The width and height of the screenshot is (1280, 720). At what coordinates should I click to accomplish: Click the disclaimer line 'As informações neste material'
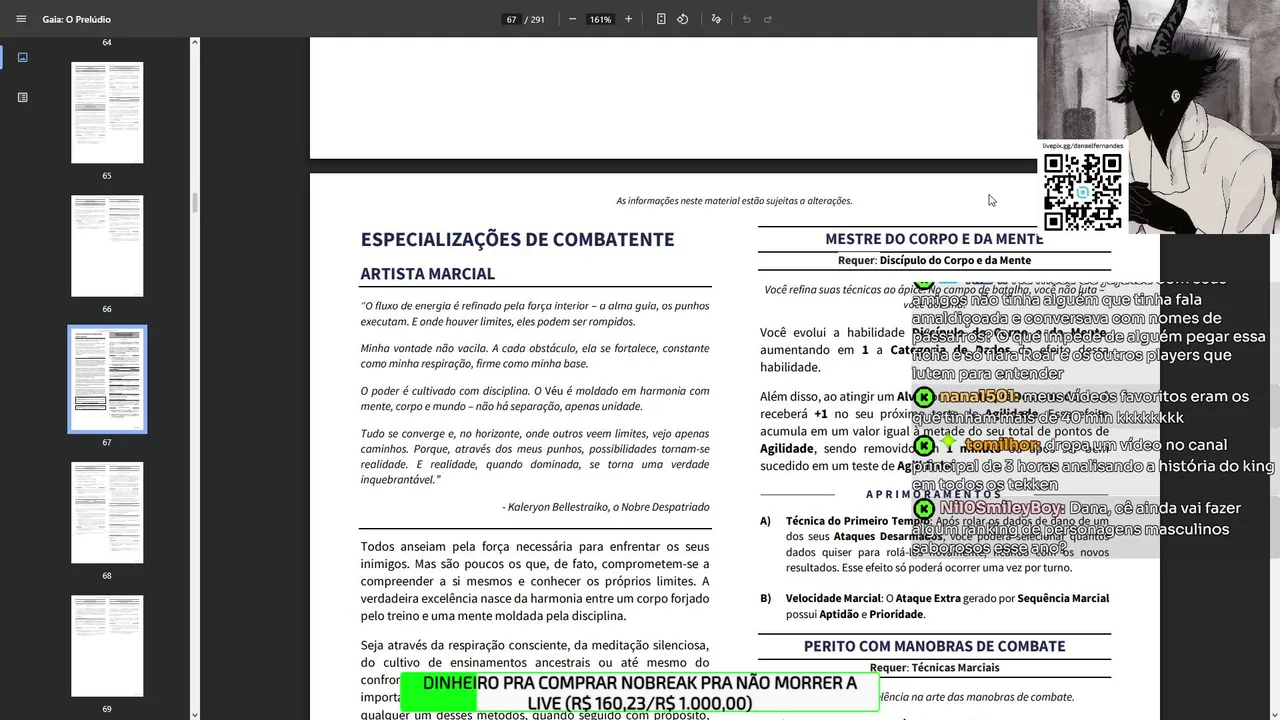coord(734,201)
